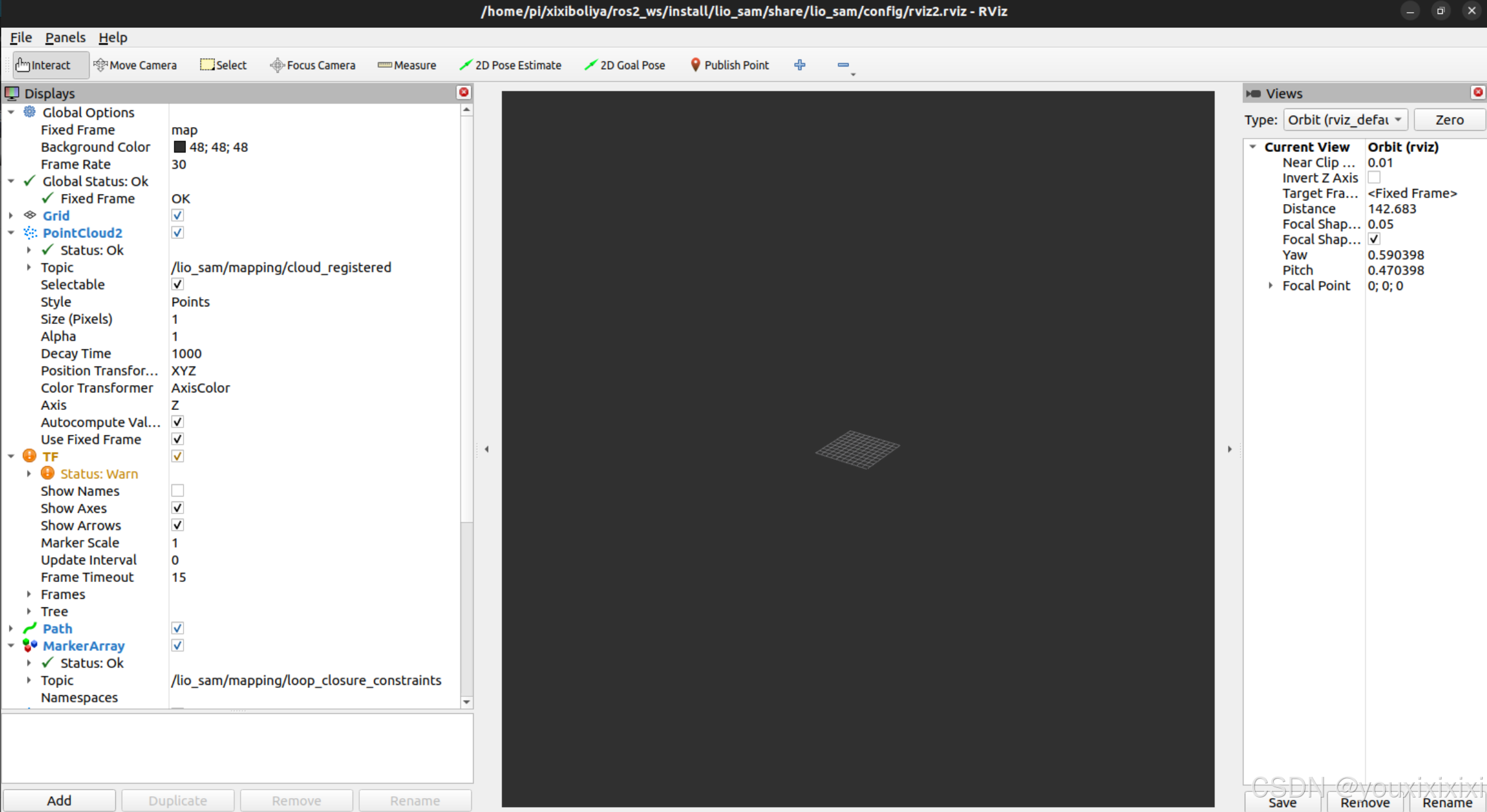Close the Displays panel

pyautogui.click(x=463, y=92)
